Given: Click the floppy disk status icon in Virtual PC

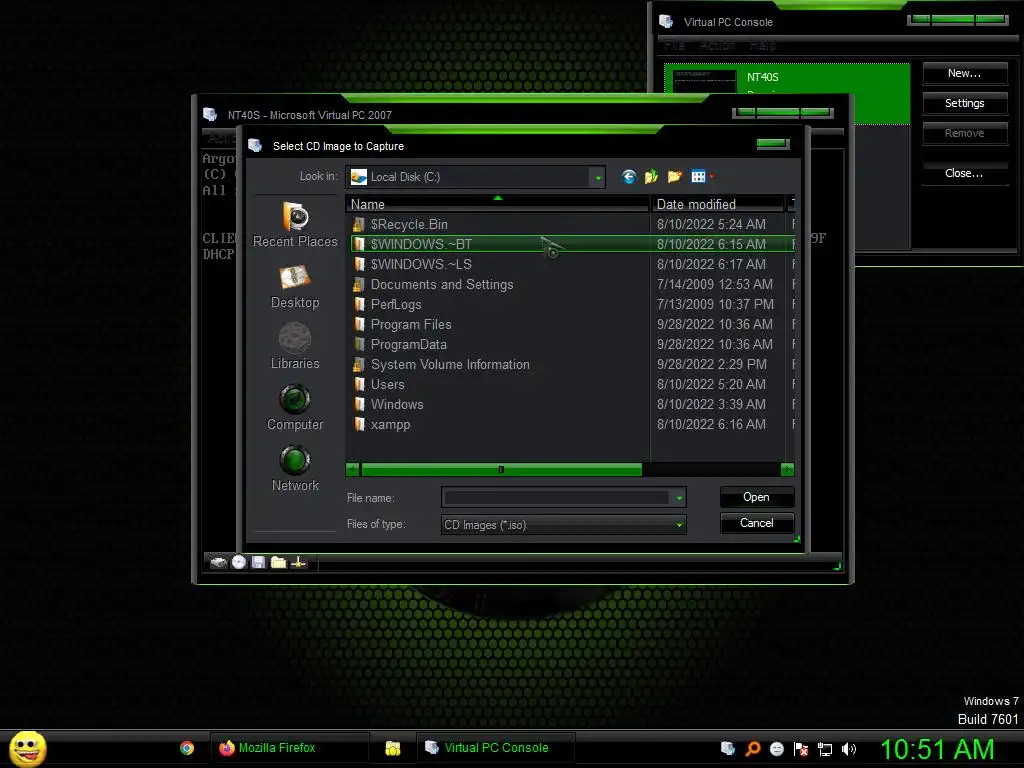Looking at the screenshot, I should [x=259, y=562].
